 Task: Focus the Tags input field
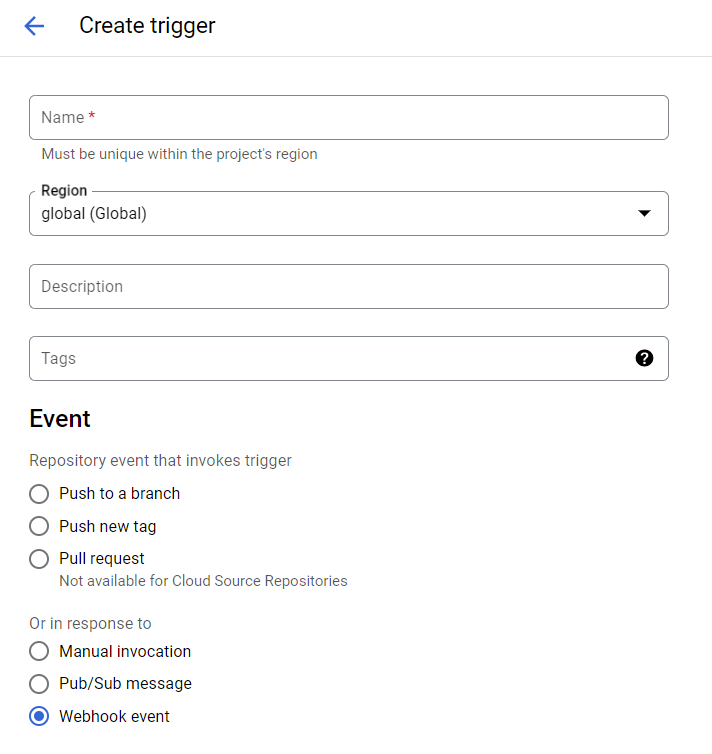click(330, 359)
